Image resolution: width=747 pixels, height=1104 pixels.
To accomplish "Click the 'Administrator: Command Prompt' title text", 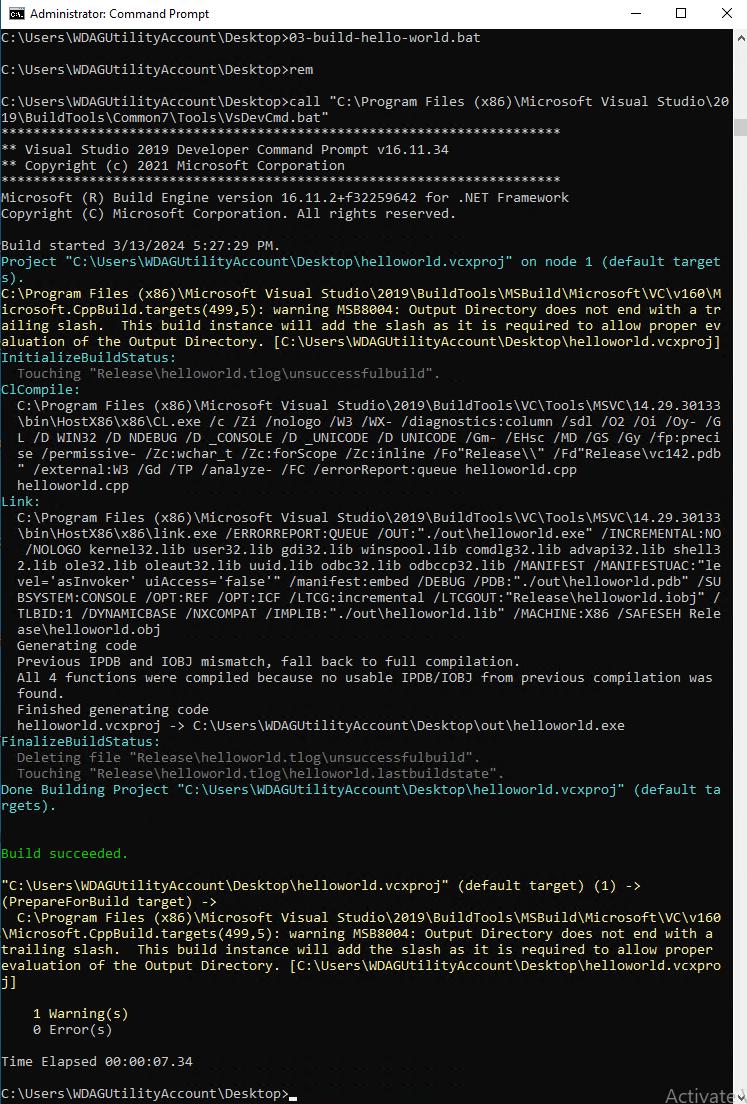I will [x=120, y=14].
